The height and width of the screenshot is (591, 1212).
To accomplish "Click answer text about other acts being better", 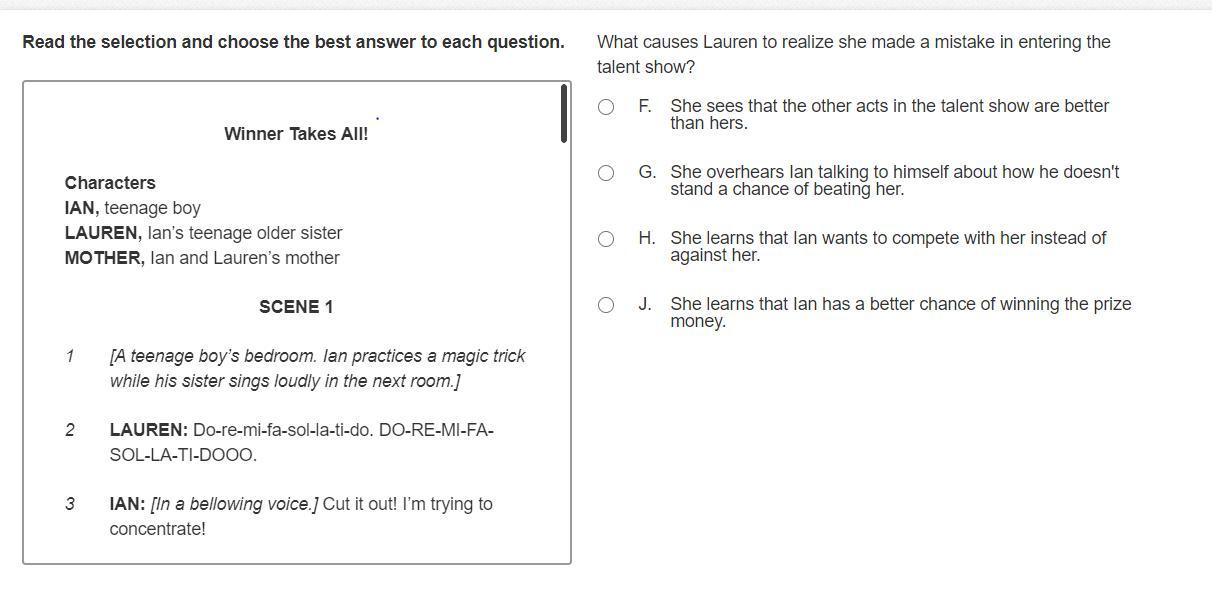I will point(889,114).
